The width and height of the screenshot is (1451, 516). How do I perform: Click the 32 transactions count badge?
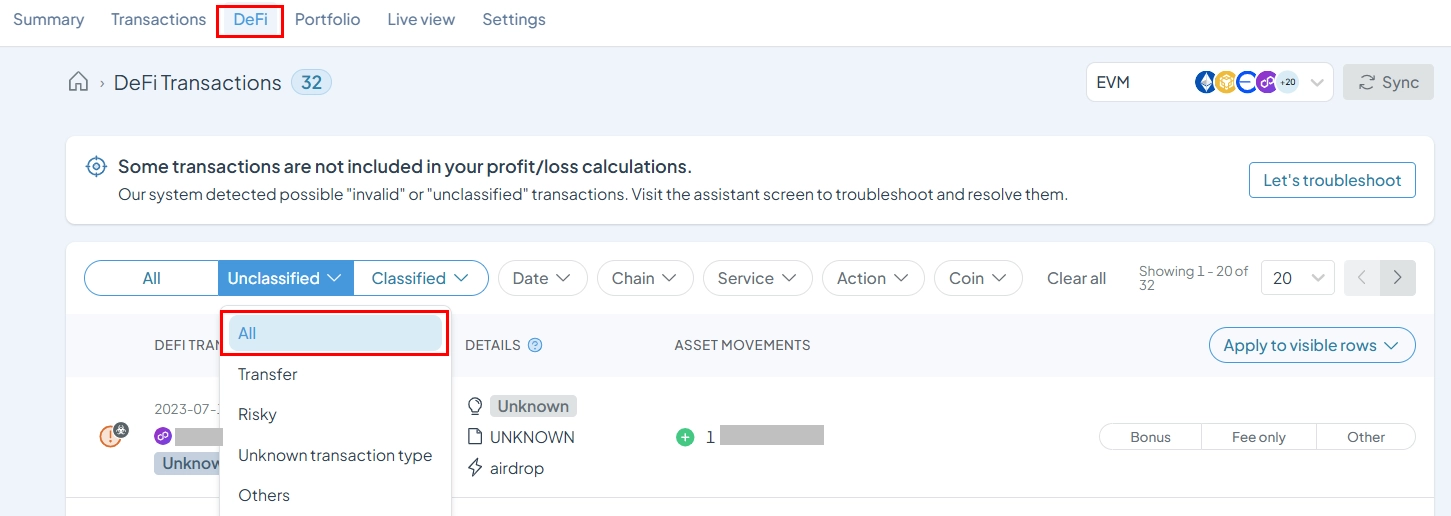(x=311, y=82)
